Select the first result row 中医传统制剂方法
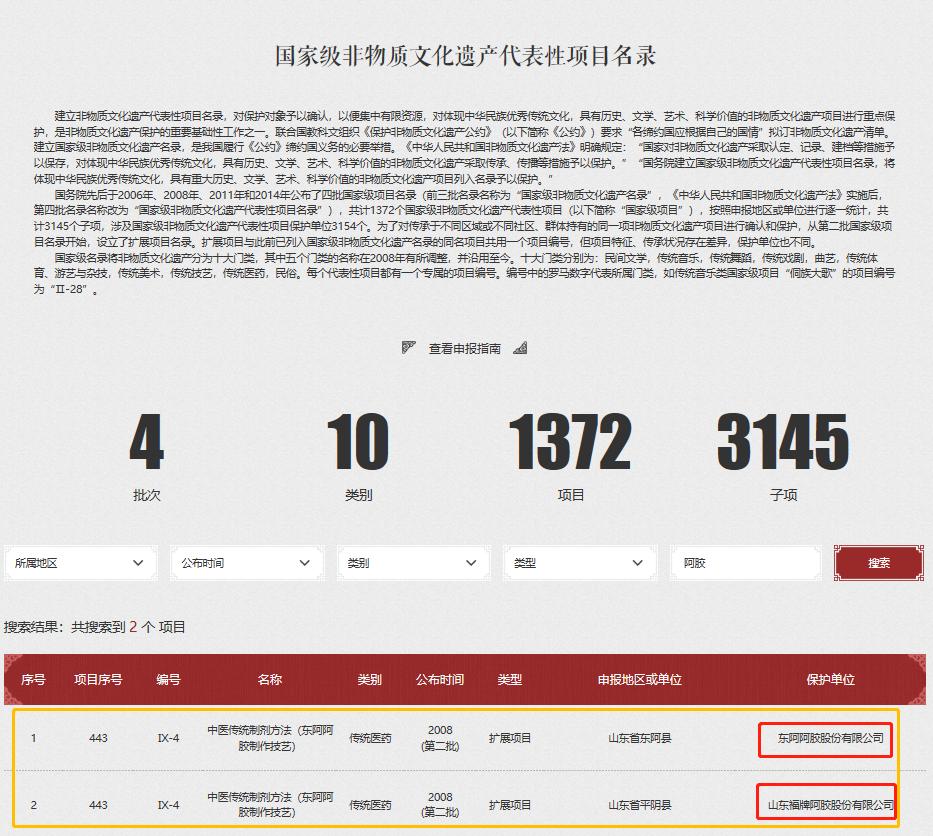 pyautogui.click(x=272, y=739)
